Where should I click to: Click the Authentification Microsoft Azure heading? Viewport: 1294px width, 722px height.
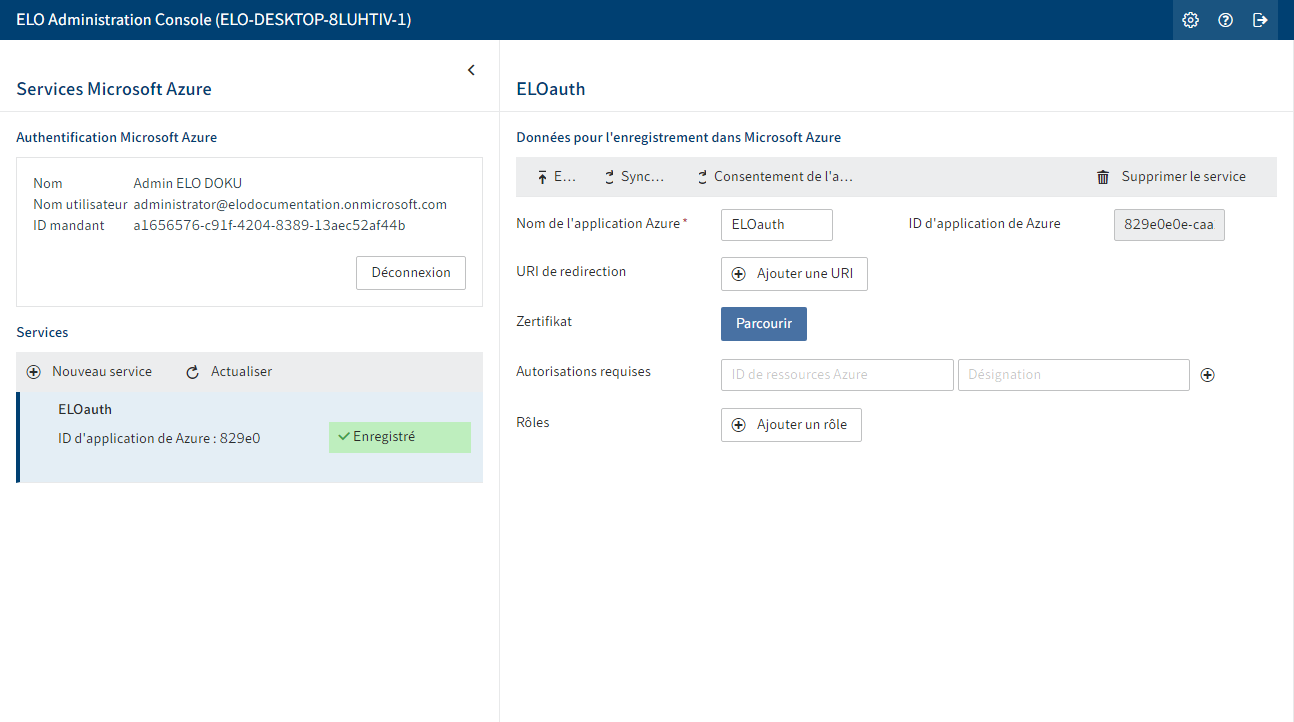116,137
